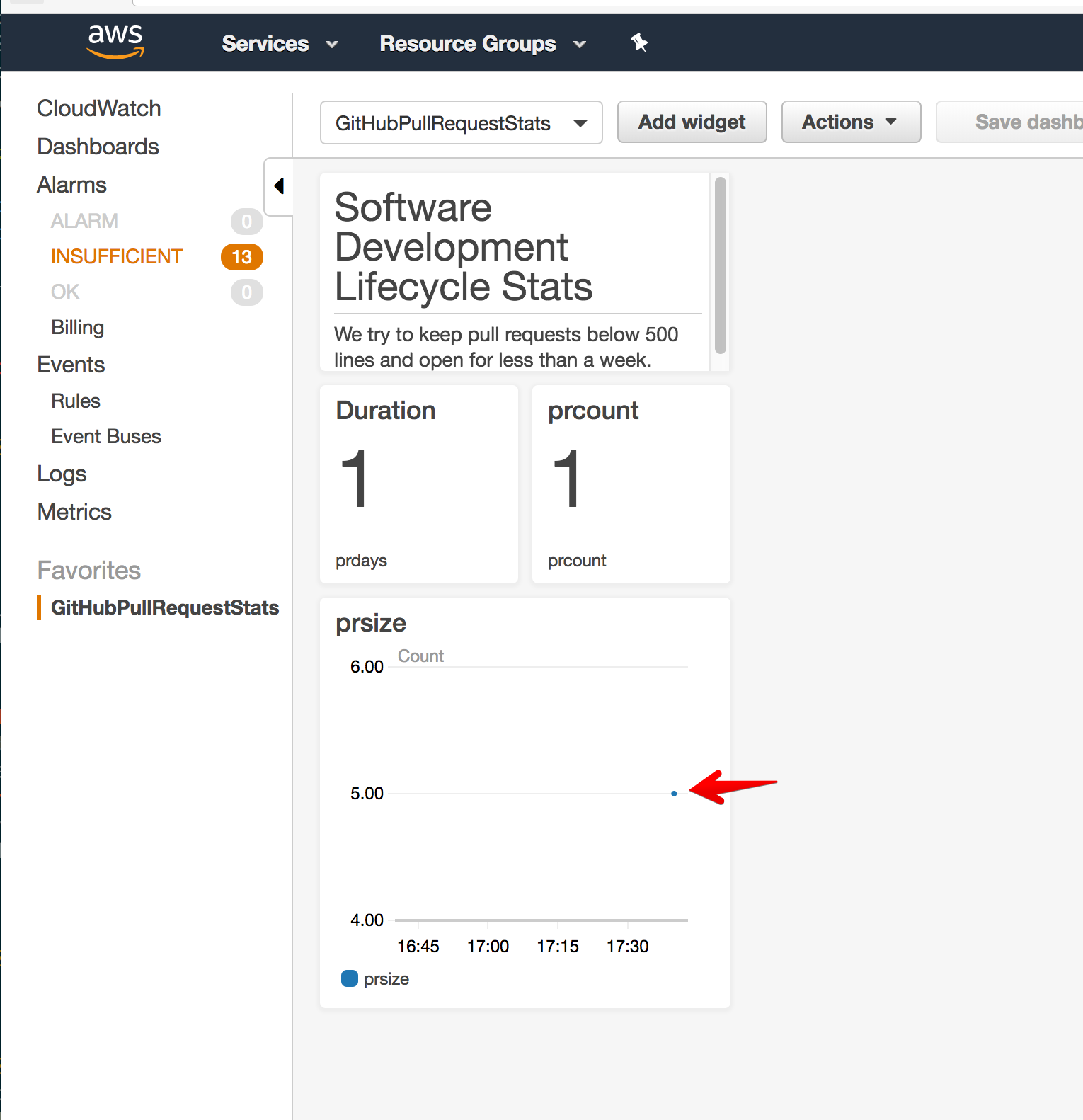Click the 17:00 time axis label
The height and width of the screenshot is (1120, 1083).
488,947
